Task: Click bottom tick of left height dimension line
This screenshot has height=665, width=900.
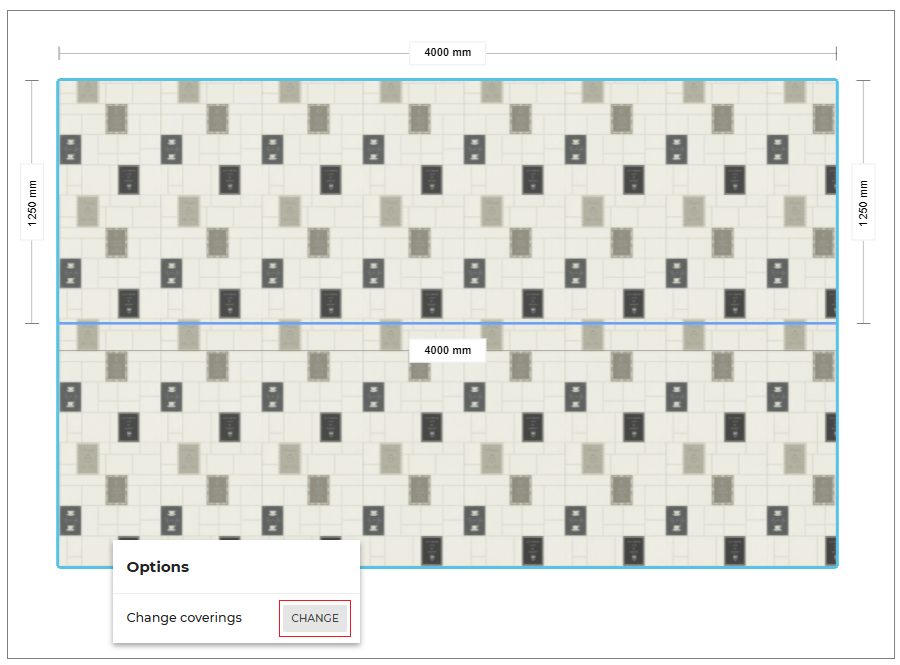Action: 33,323
